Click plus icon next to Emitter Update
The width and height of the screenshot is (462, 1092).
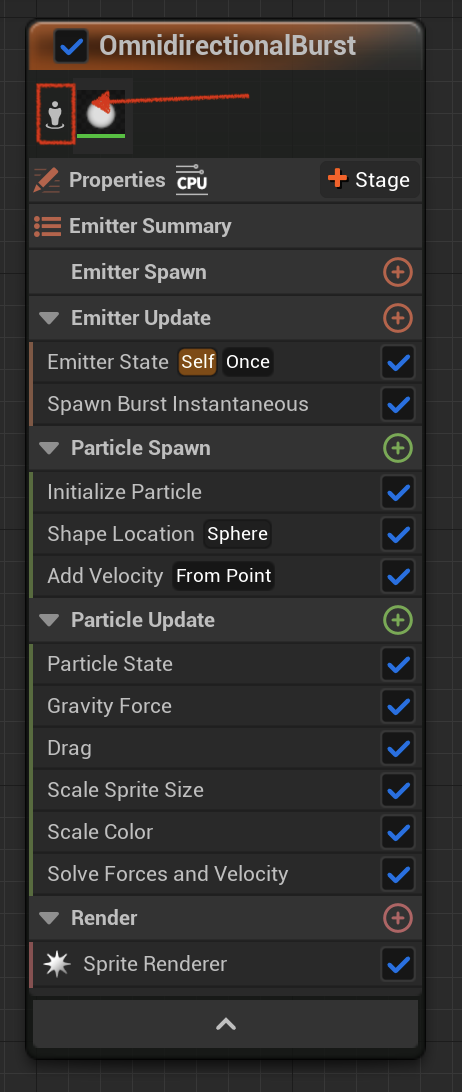tap(398, 318)
